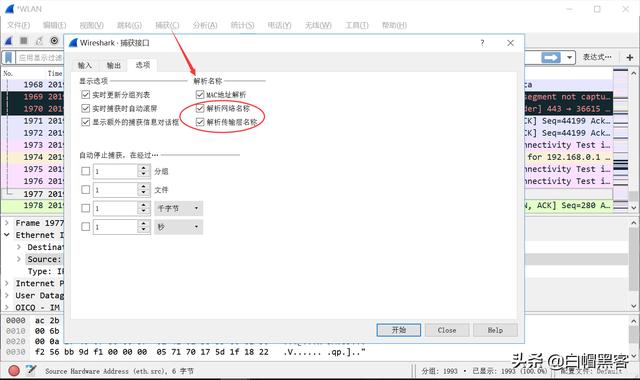Increase the 分组 count spinner up arrow
Viewport: 640px width, 380px height.
[143, 168]
